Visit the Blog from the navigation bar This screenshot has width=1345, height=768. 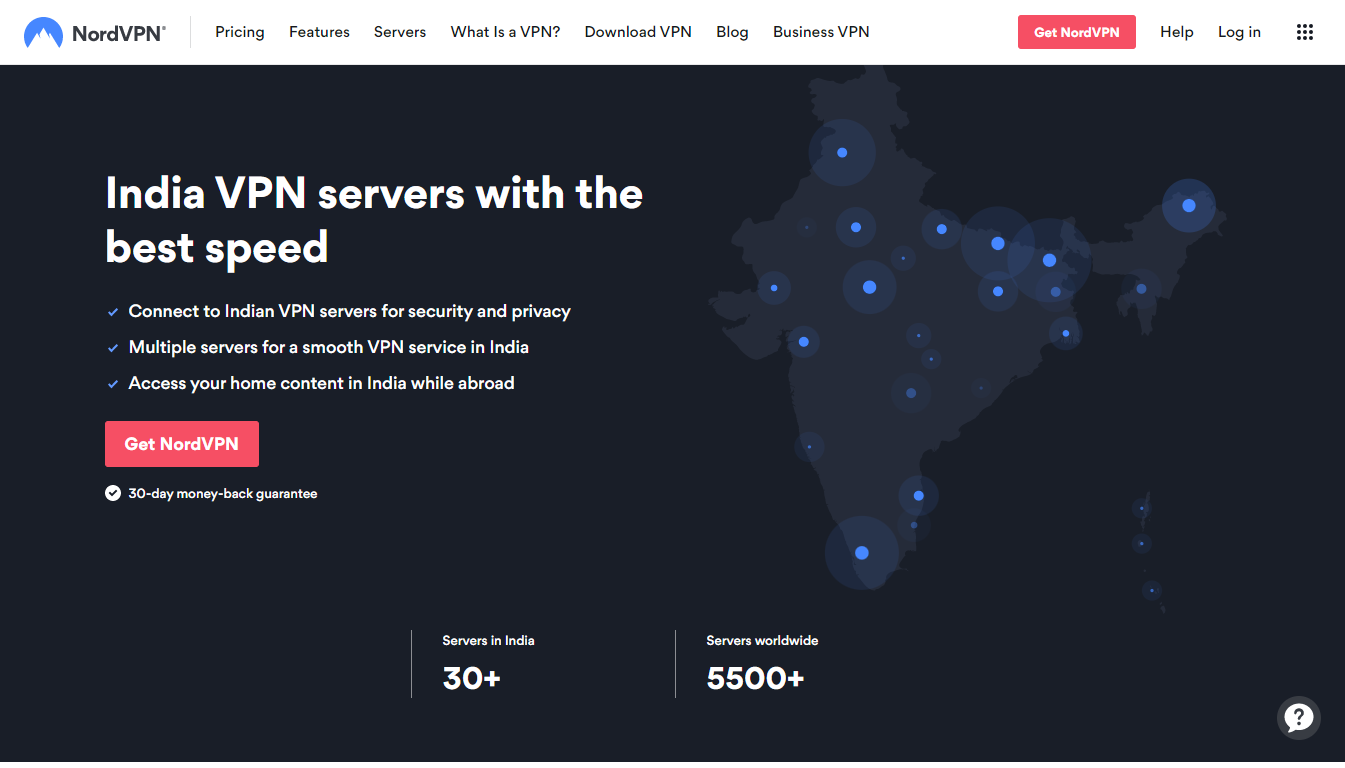[x=732, y=32]
